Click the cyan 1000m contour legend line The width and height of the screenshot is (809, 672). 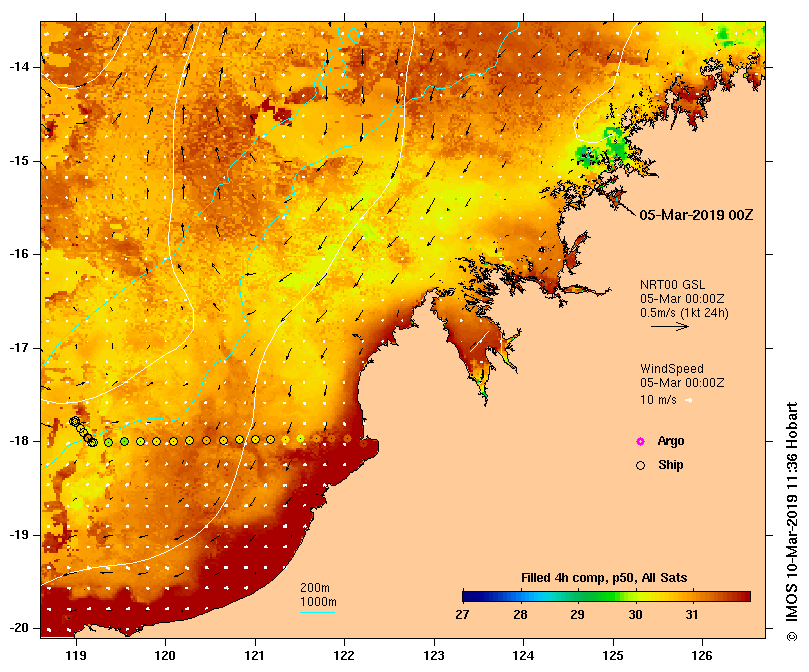point(317,613)
